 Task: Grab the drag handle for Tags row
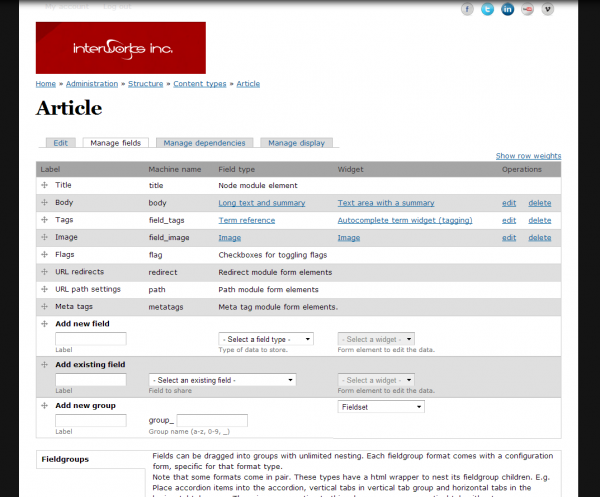[44, 220]
